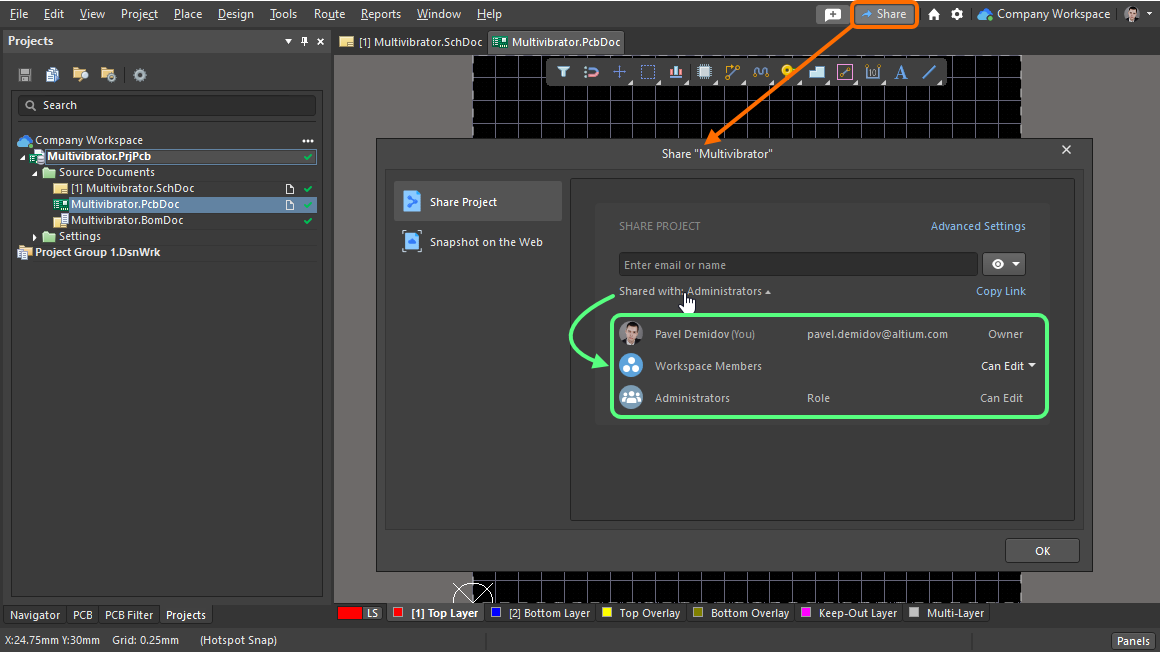Select the interactive routing tool icon
Screen dimensions: 1160x652
[x=732, y=72]
